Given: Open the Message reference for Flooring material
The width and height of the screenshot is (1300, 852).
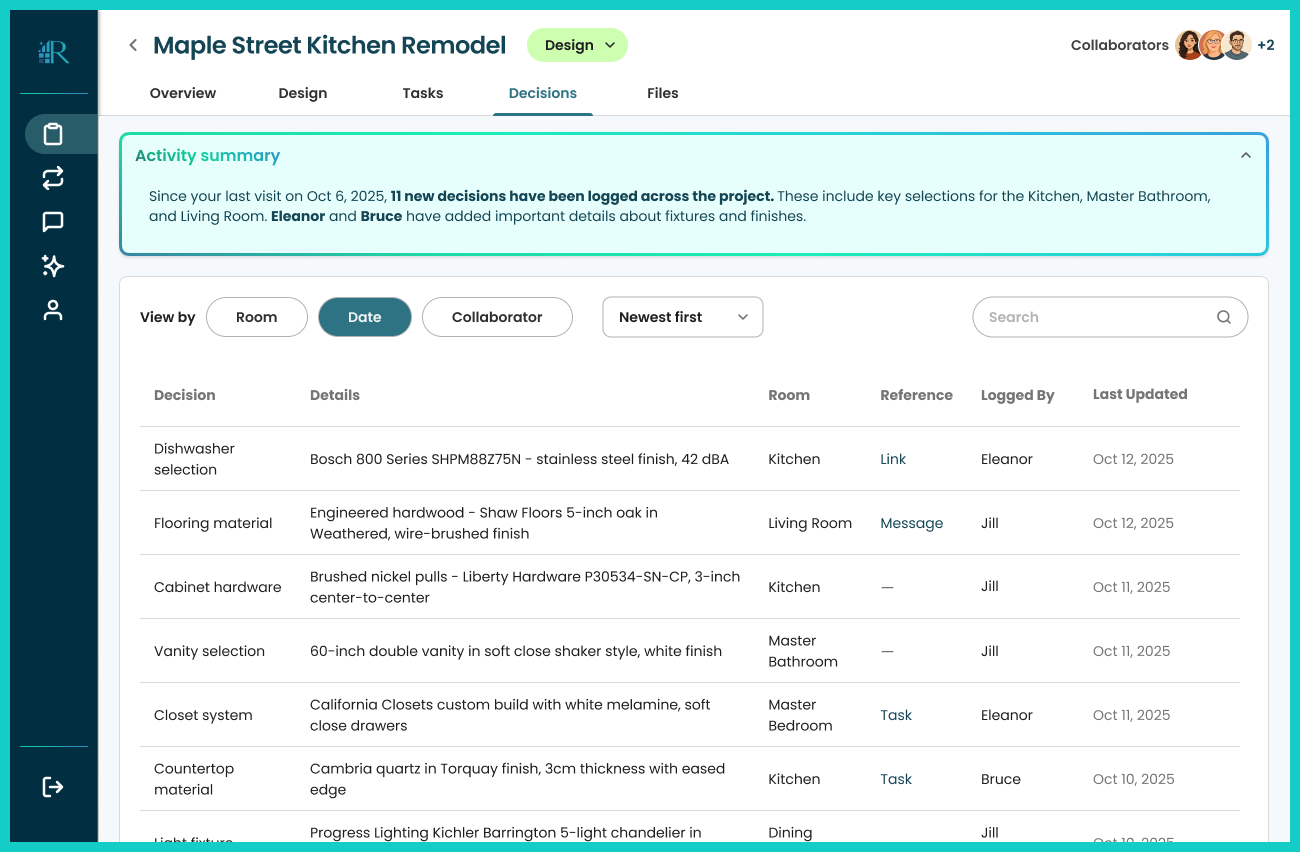Looking at the screenshot, I should coord(912,523).
